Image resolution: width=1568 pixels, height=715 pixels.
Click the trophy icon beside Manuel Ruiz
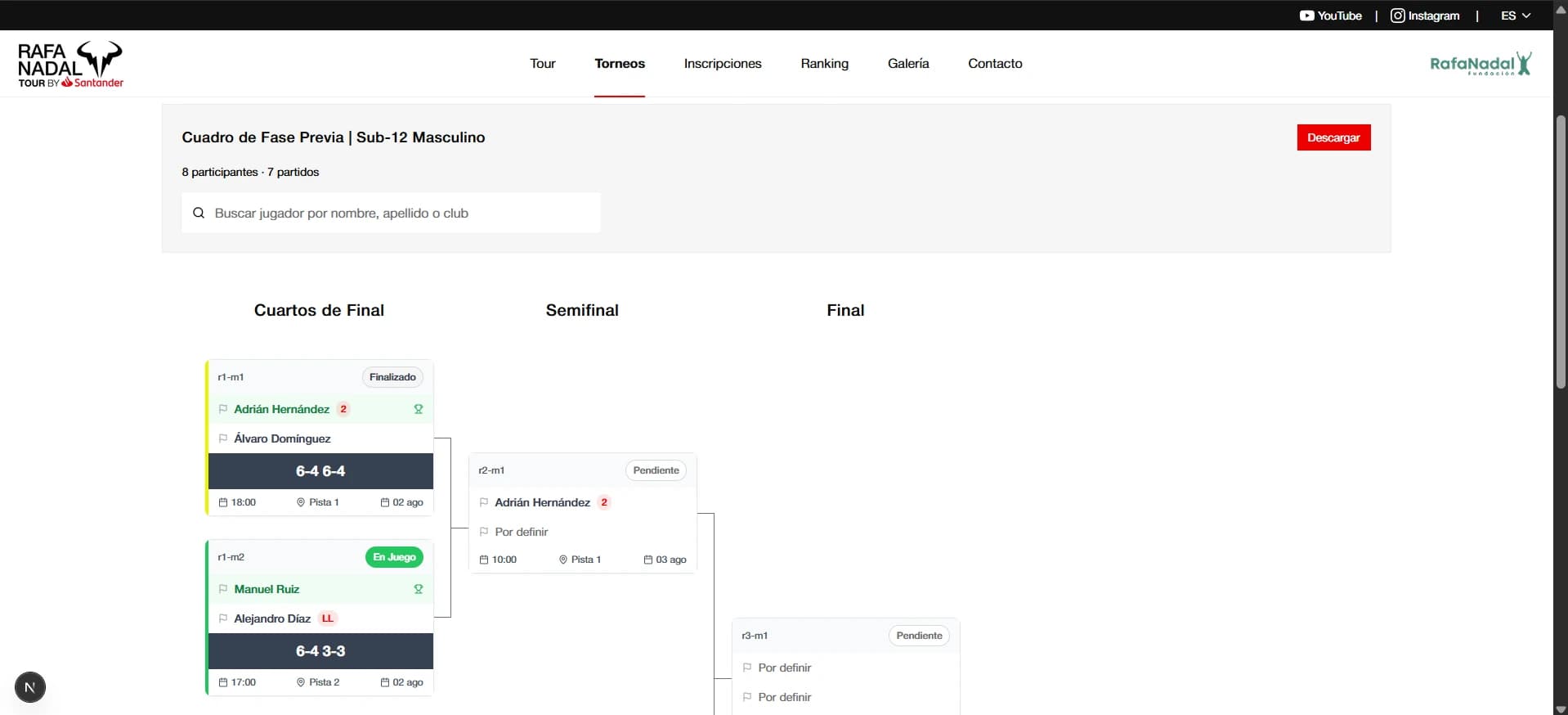coord(419,589)
